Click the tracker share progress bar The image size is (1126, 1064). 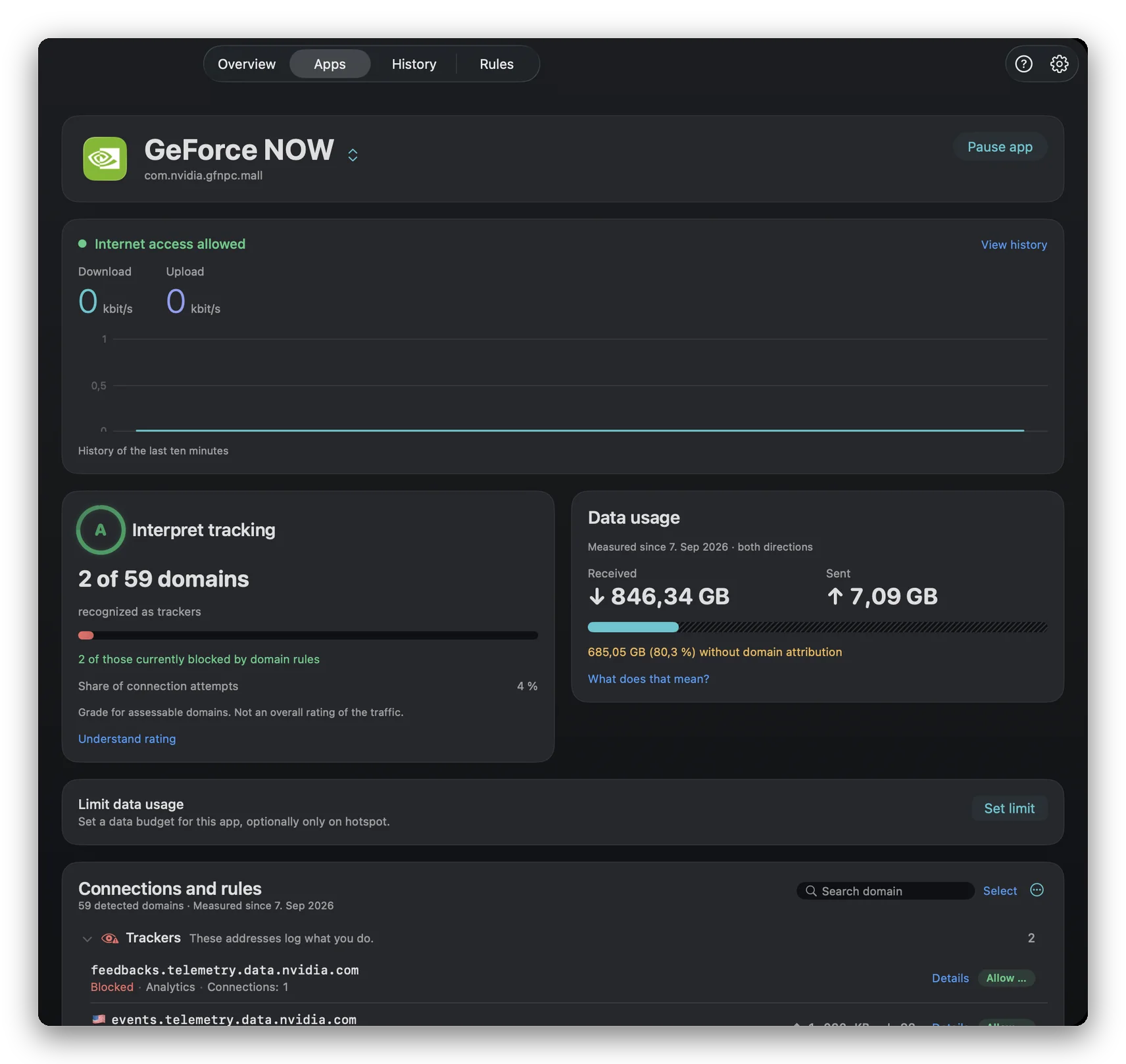pyautogui.click(x=308, y=635)
